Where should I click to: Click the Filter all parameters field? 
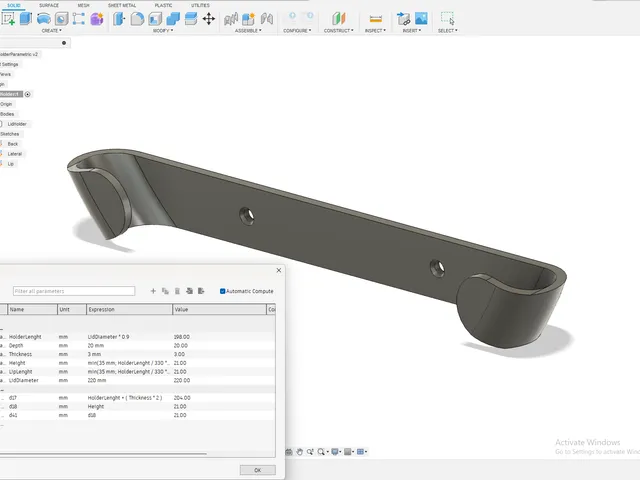tap(74, 291)
